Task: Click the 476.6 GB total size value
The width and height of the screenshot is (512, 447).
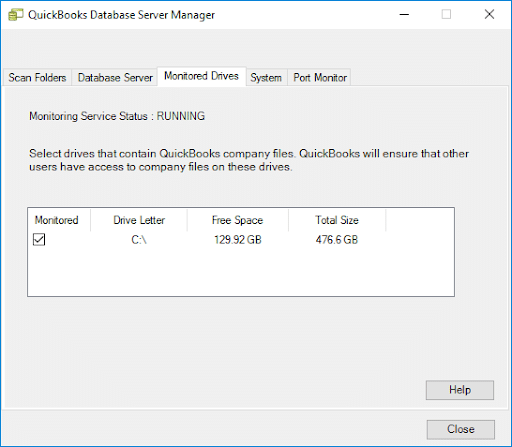Action: (x=337, y=240)
